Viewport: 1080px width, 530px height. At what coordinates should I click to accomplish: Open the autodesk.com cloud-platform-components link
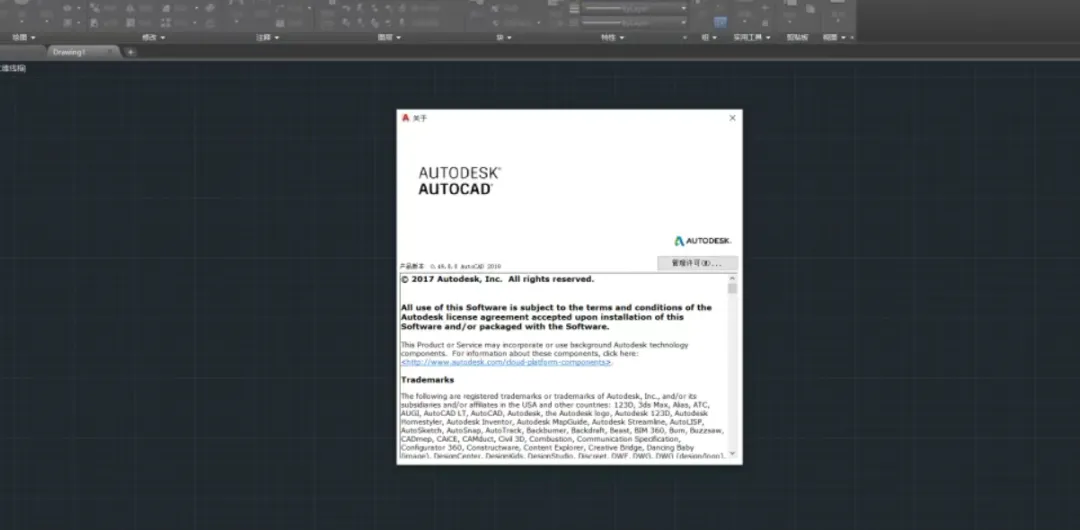pos(506,362)
